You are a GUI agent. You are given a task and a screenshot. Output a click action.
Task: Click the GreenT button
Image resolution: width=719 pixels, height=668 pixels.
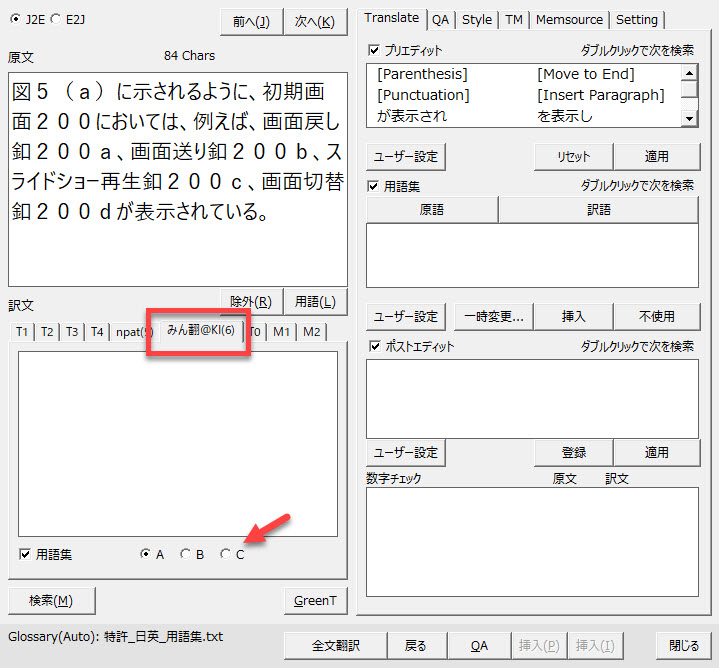tap(315, 601)
